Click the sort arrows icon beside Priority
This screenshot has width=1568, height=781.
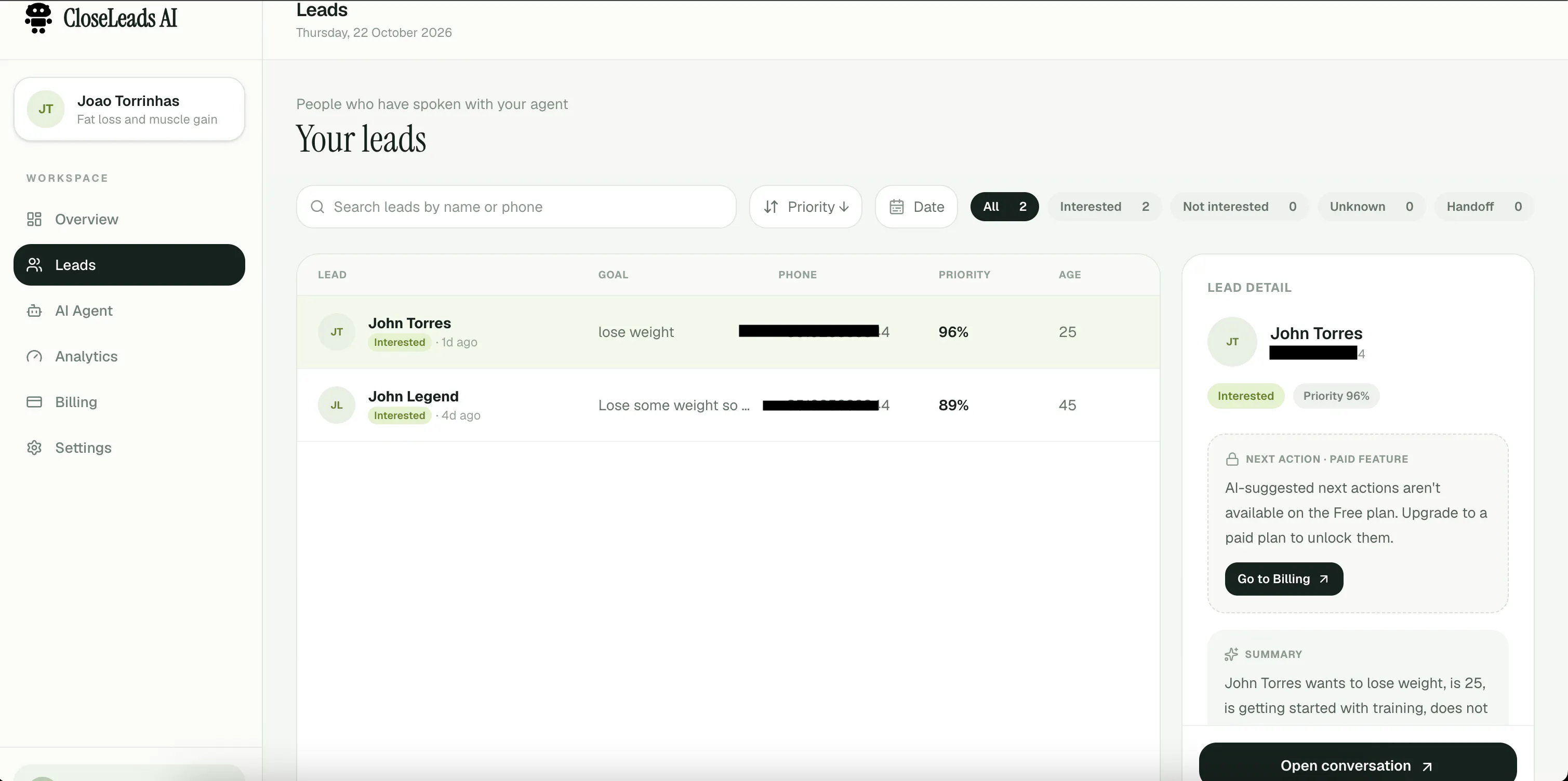770,207
